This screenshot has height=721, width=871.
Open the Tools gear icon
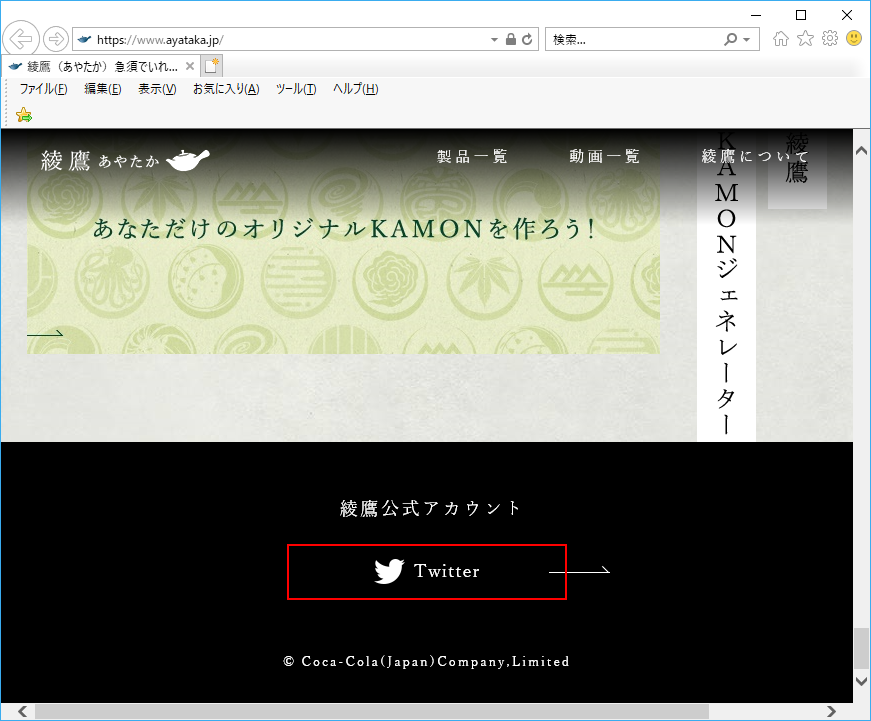click(829, 38)
